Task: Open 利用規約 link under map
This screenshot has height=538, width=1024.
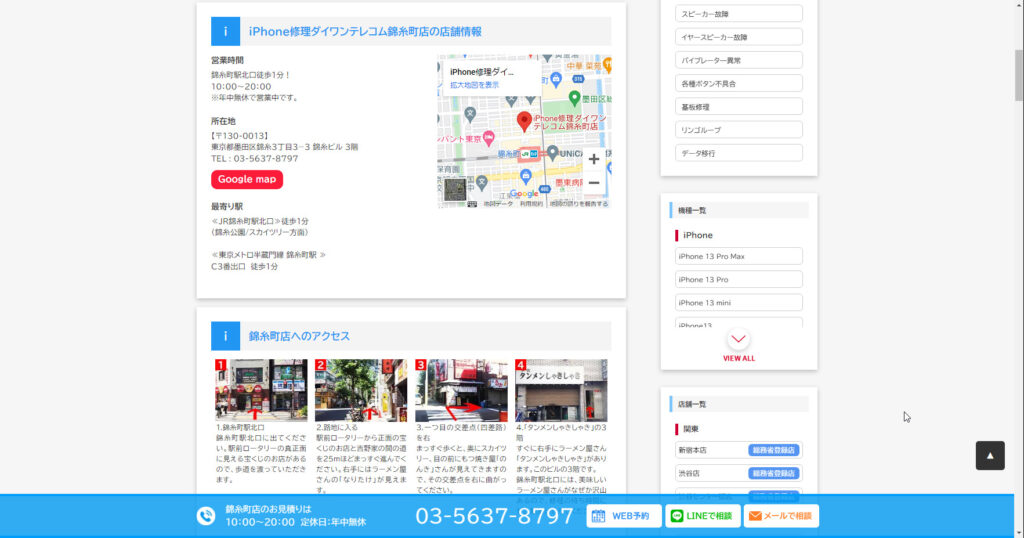Action: click(x=531, y=204)
